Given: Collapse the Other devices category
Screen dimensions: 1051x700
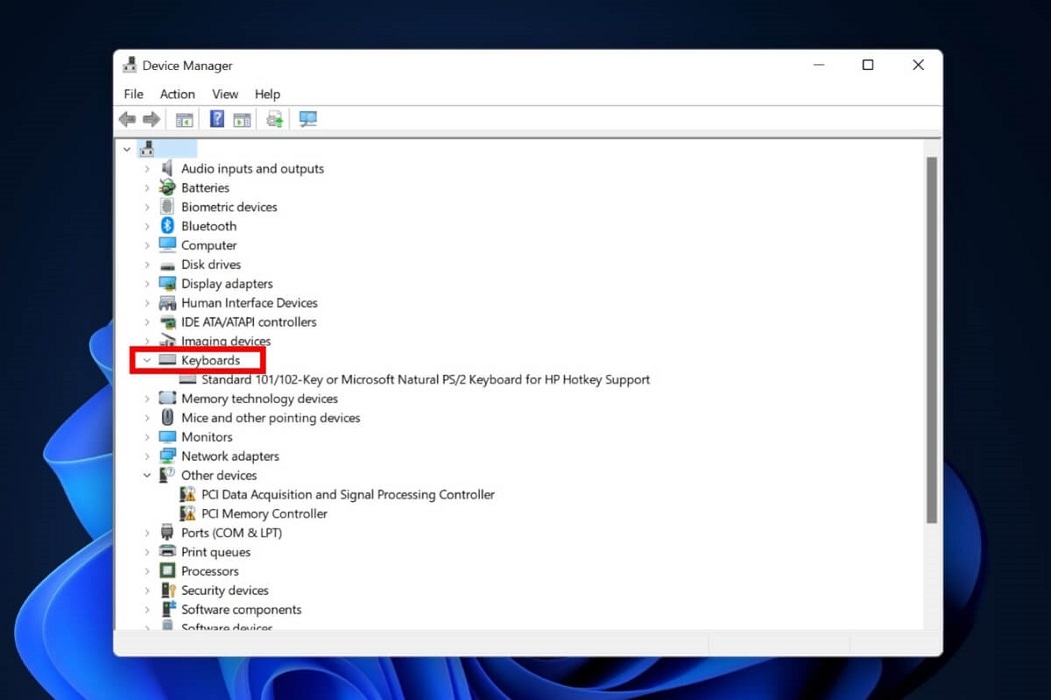Looking at the screenshot, I should click(147, 475).
